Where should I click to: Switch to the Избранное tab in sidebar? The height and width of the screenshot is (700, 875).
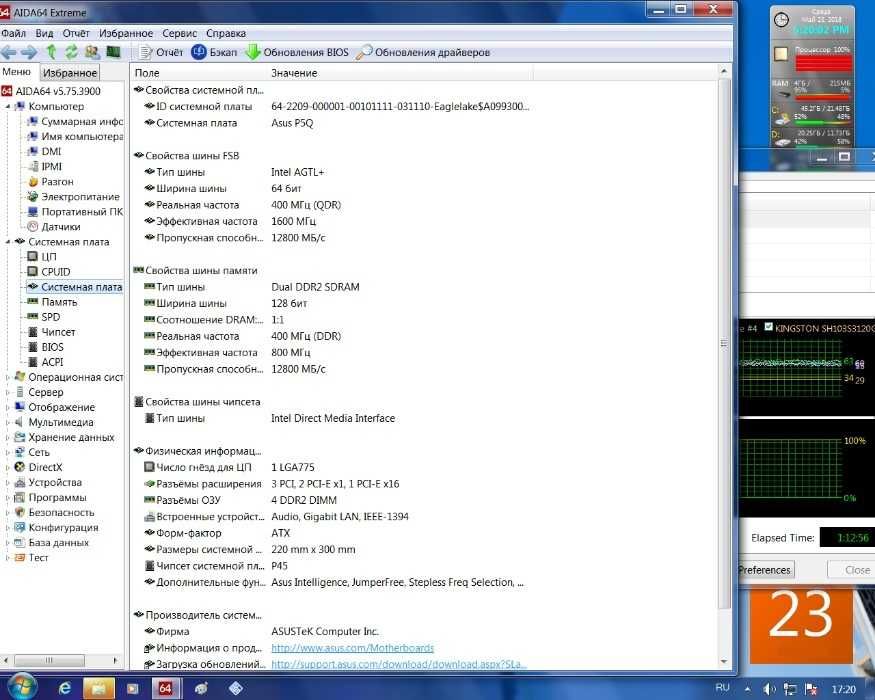70,73
